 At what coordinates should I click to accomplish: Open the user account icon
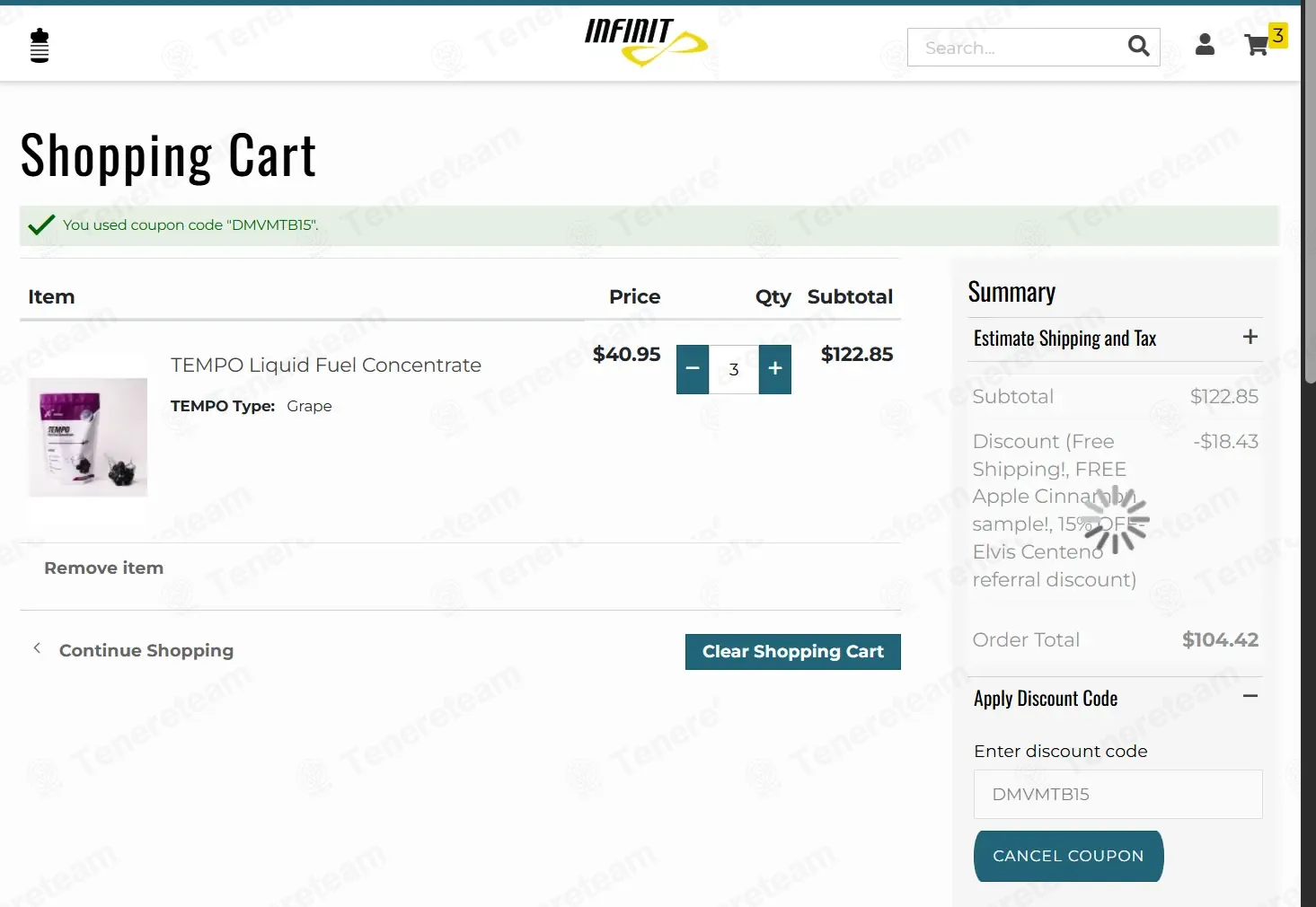click(x=1205, y=44)
